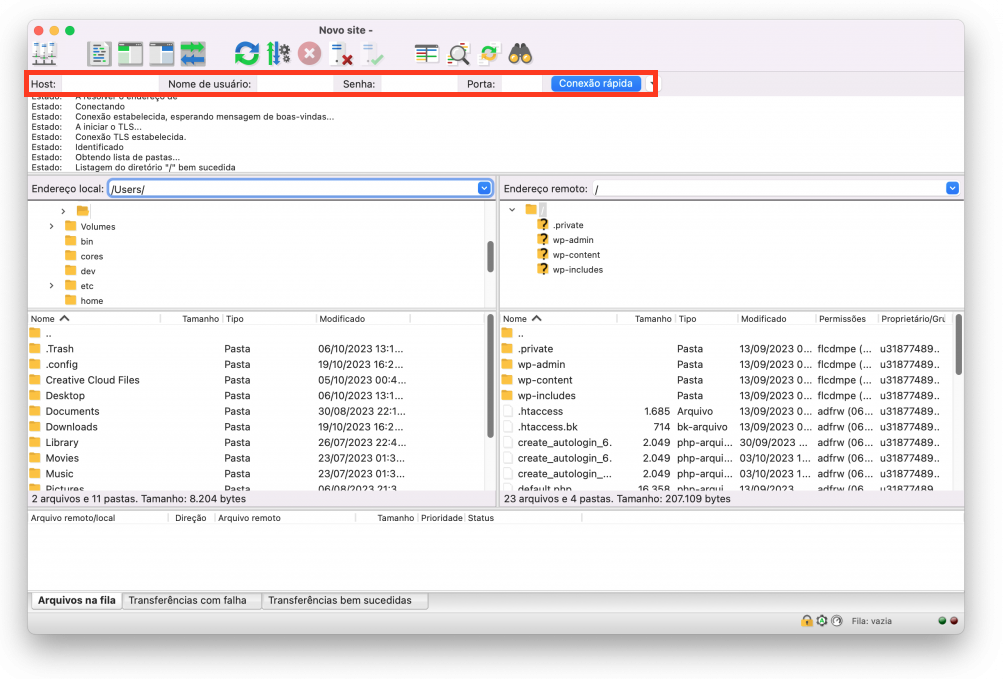Open the Transferências bem sucedidas tab
The height and width of the screenshot is (679, 1003).
click(345, 600)
